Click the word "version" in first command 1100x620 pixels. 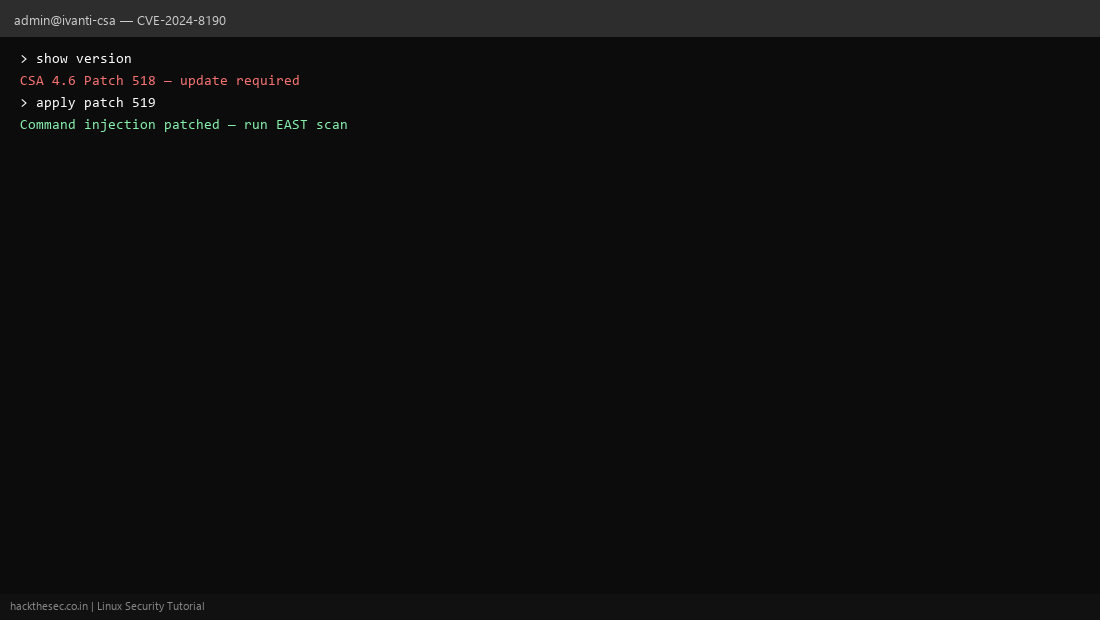coord(104,59)
